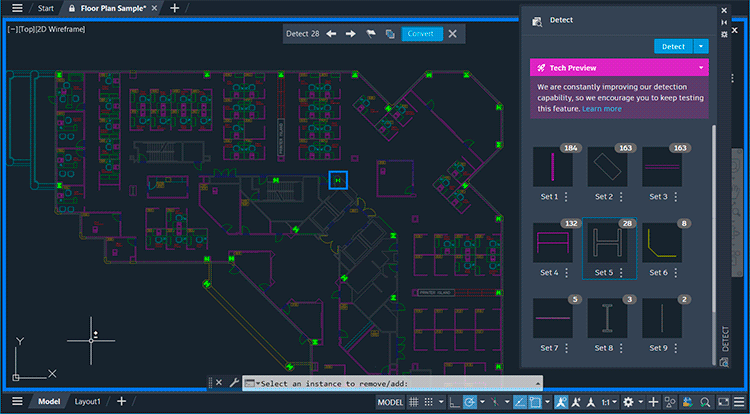
Task: Toggle drawing grid display
Action: pyautogui.click(x=413, y=402)
